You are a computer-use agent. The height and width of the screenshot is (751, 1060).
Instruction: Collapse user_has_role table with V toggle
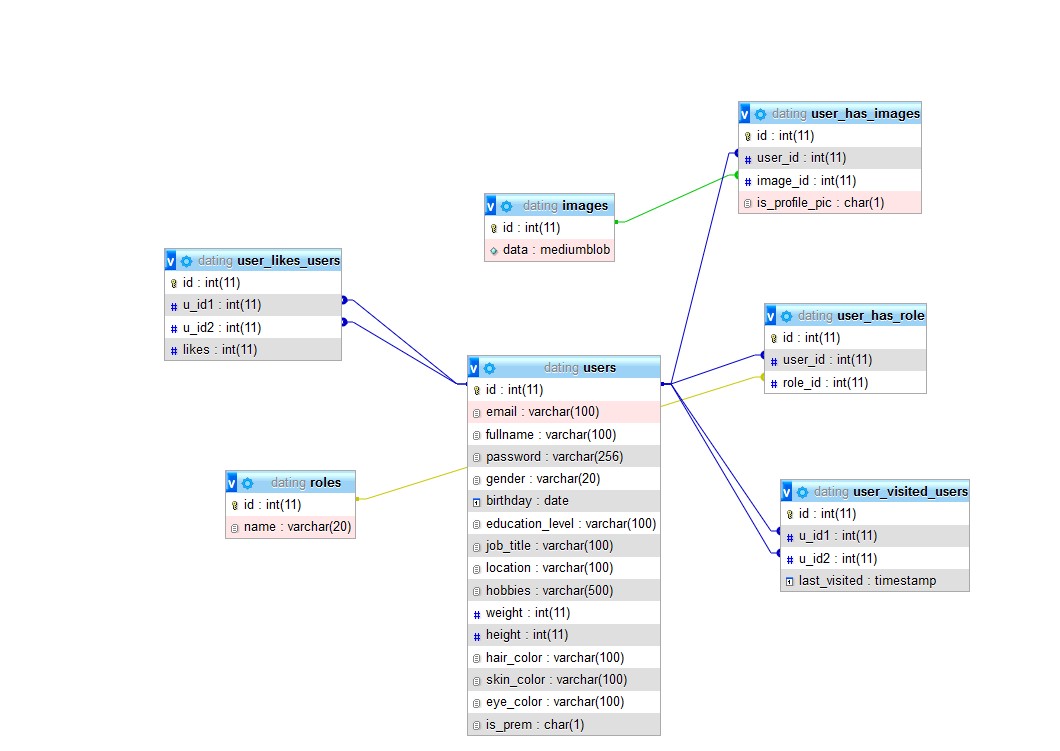point(771,316)
